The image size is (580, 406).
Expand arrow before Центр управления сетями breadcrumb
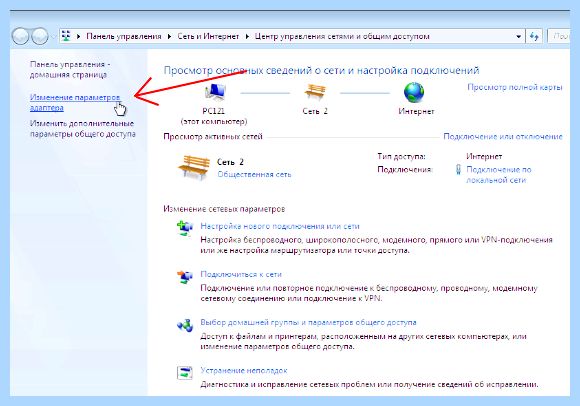[247, 36]
